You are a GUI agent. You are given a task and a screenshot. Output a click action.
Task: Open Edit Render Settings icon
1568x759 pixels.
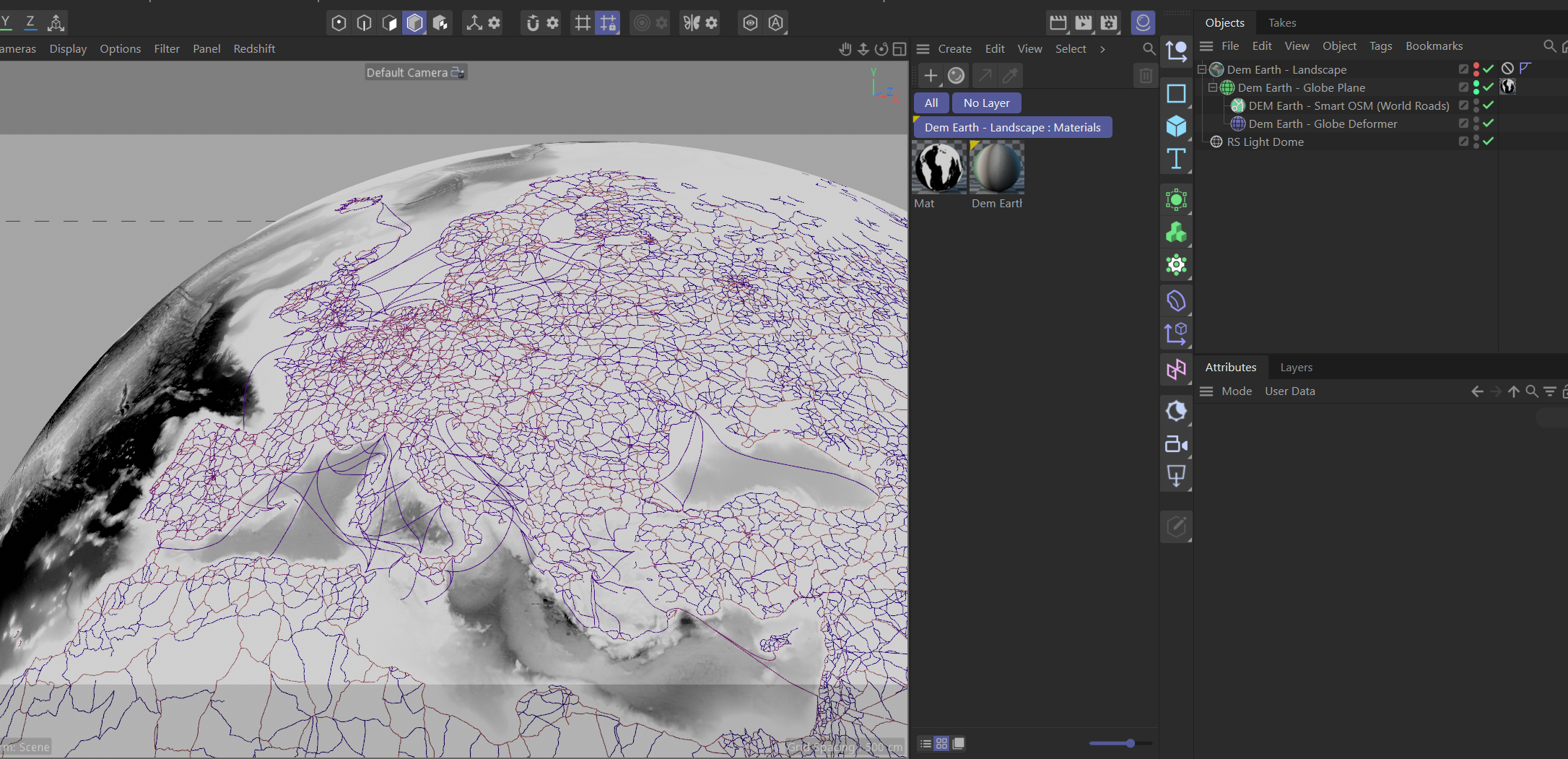[x=1109, y=23]
